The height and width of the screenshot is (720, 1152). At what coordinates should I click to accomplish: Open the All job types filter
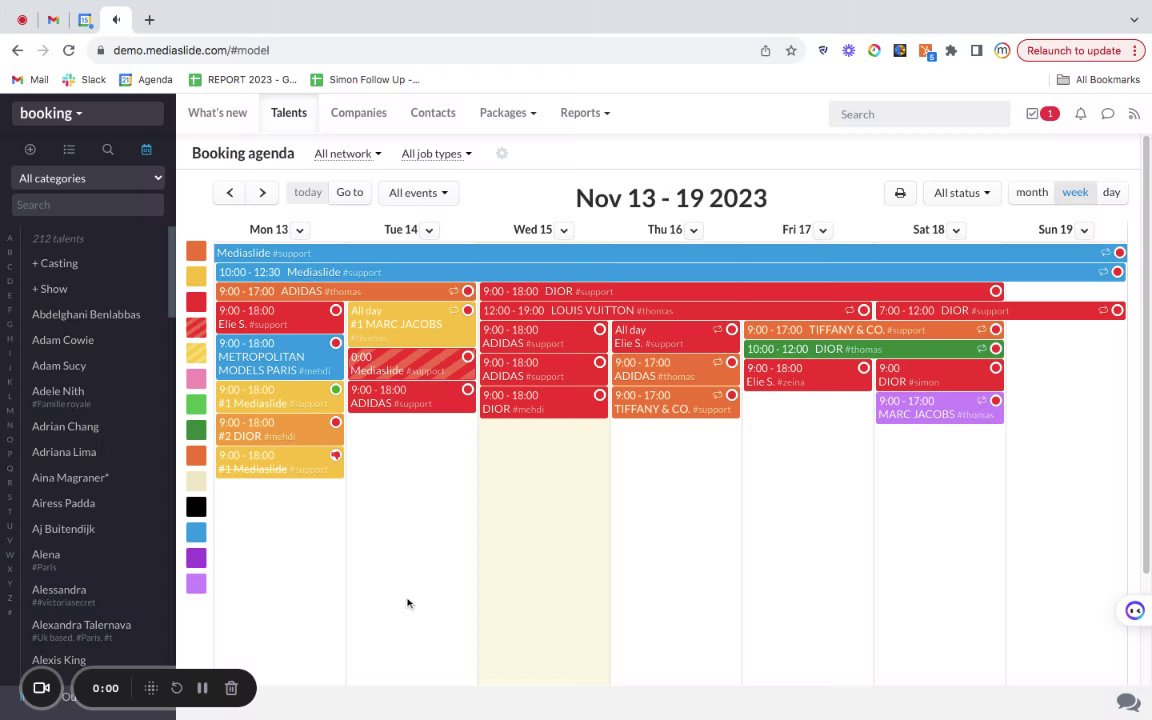436,154
